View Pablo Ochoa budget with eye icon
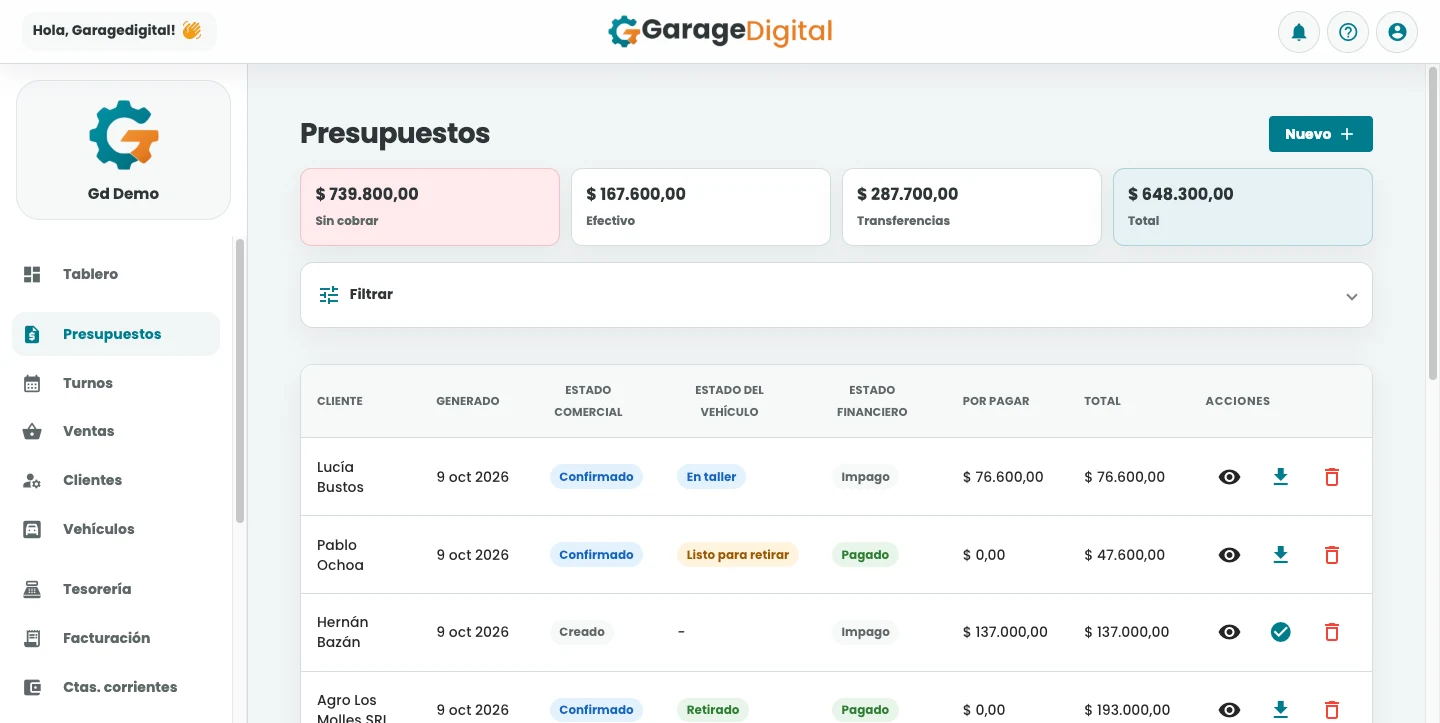1440x723 pixels. 1230,555
